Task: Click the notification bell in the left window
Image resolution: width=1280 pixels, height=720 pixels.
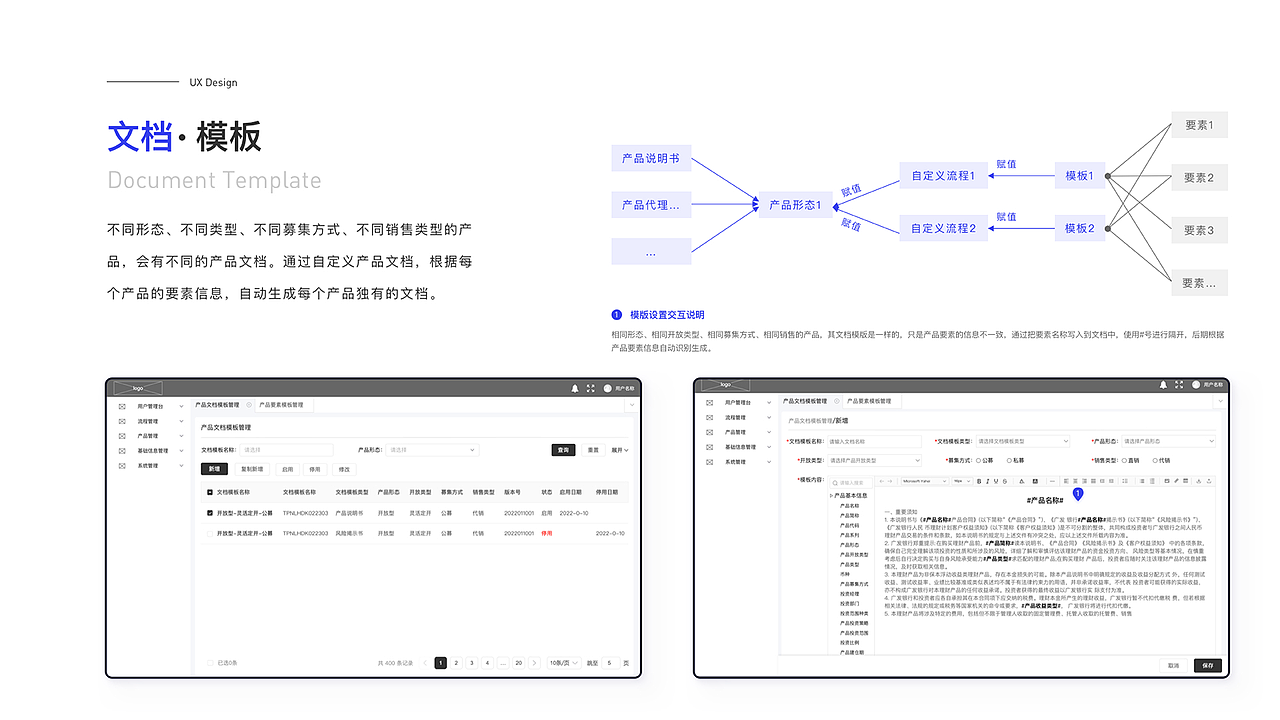Action: (x=575, y=388)
